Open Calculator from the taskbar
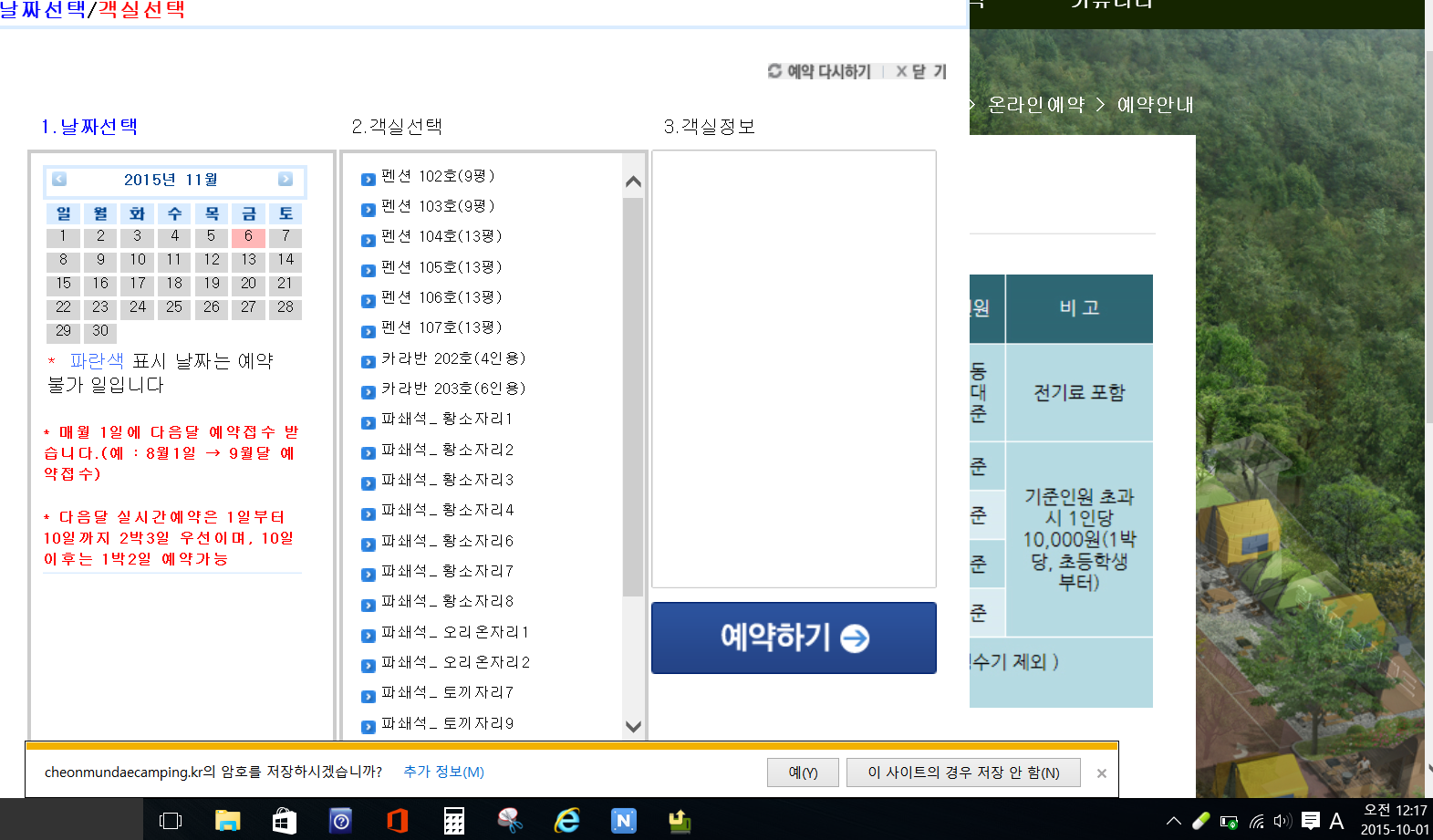The image size is (1433, 840). 453,820
